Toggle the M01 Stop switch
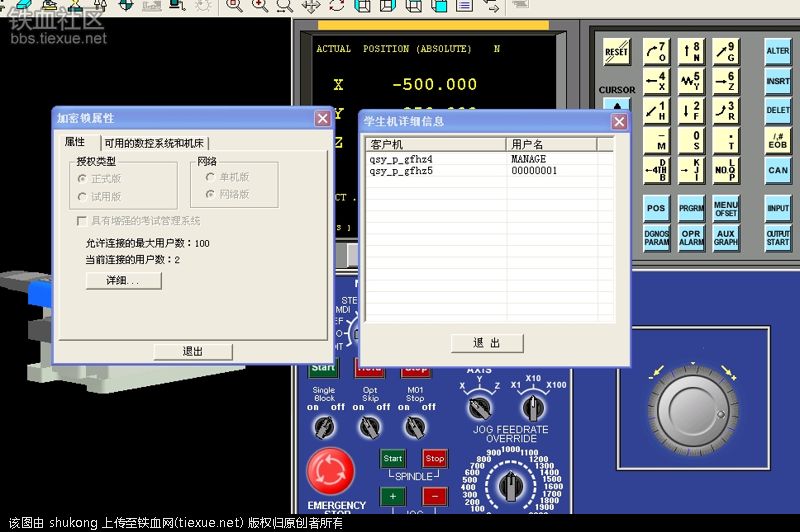 415,428
